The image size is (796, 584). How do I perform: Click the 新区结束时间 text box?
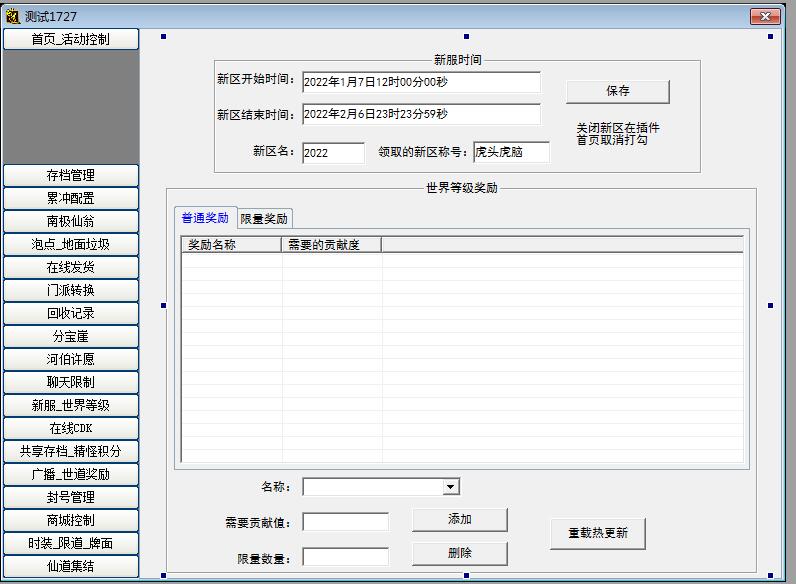coord(420,114)
